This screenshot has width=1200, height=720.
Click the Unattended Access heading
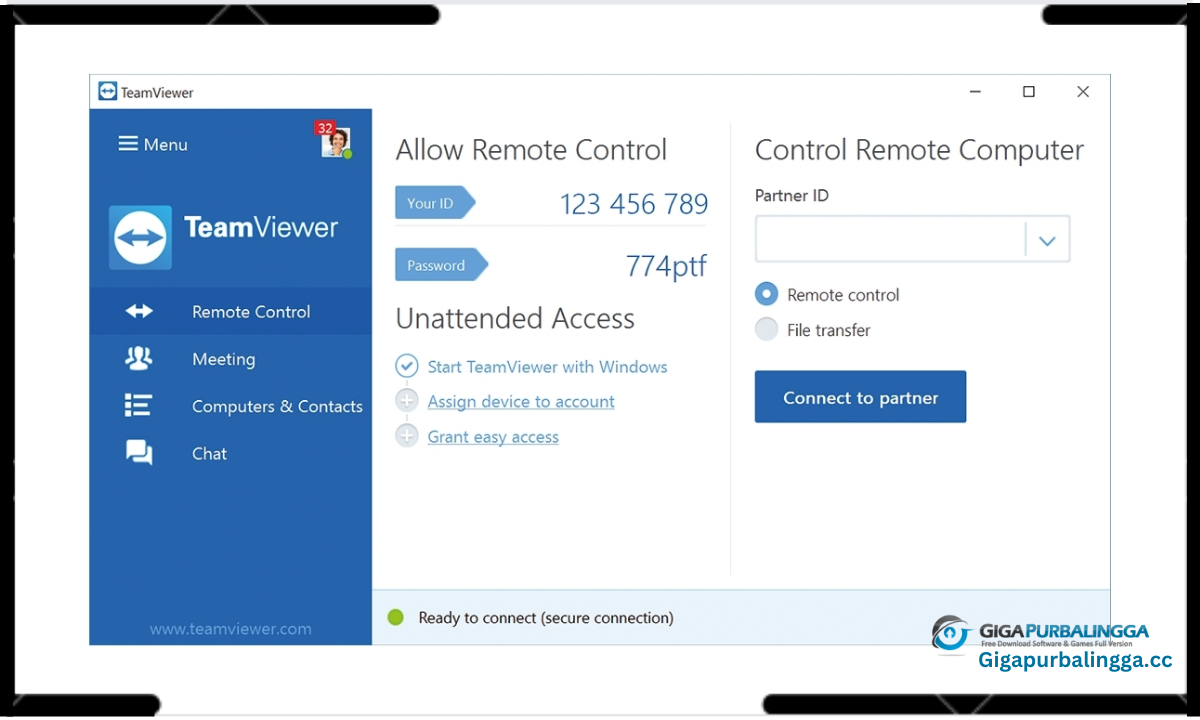[515, 318]
